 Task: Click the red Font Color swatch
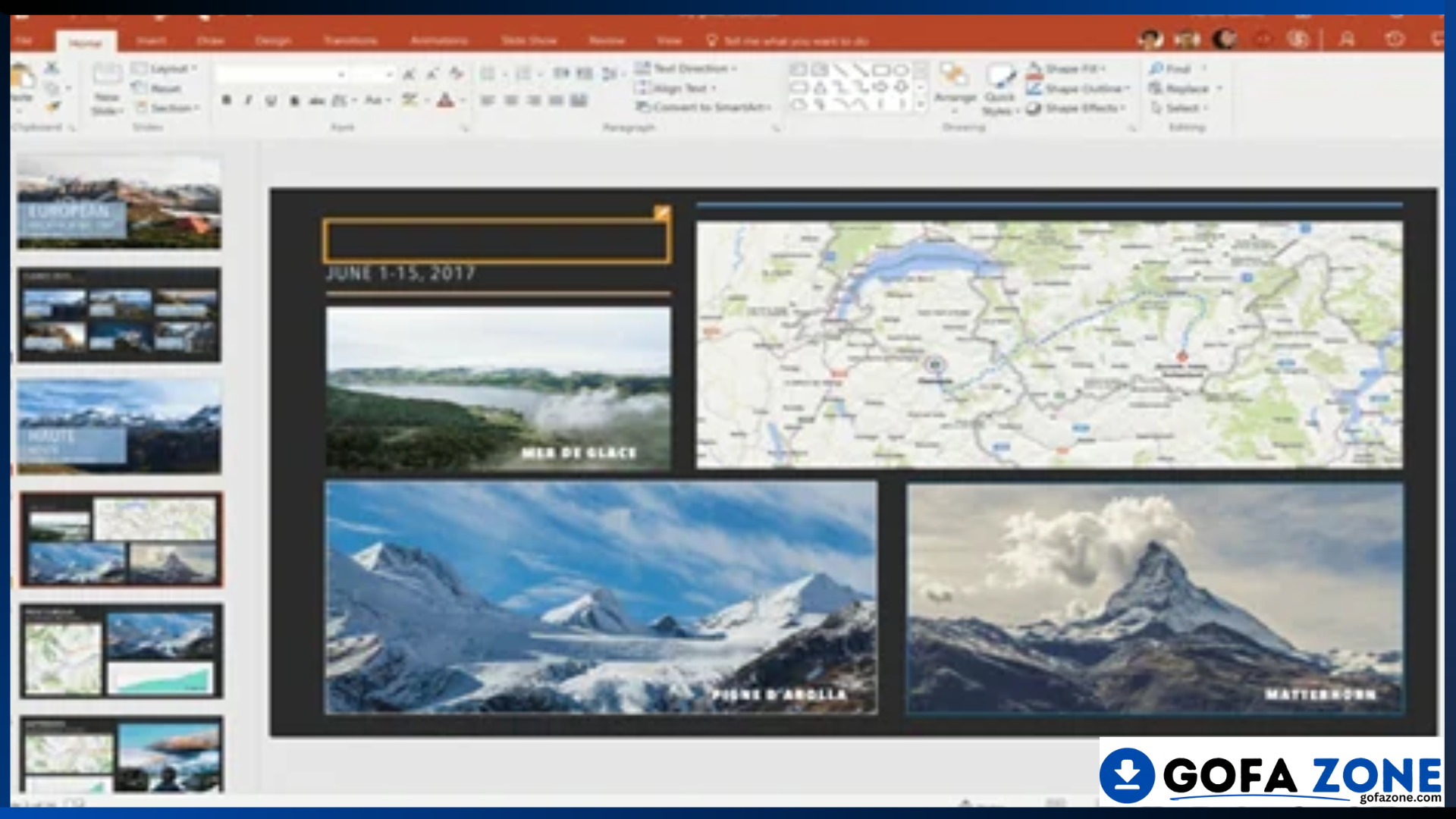pyautogui.click(x=446, y=100)
